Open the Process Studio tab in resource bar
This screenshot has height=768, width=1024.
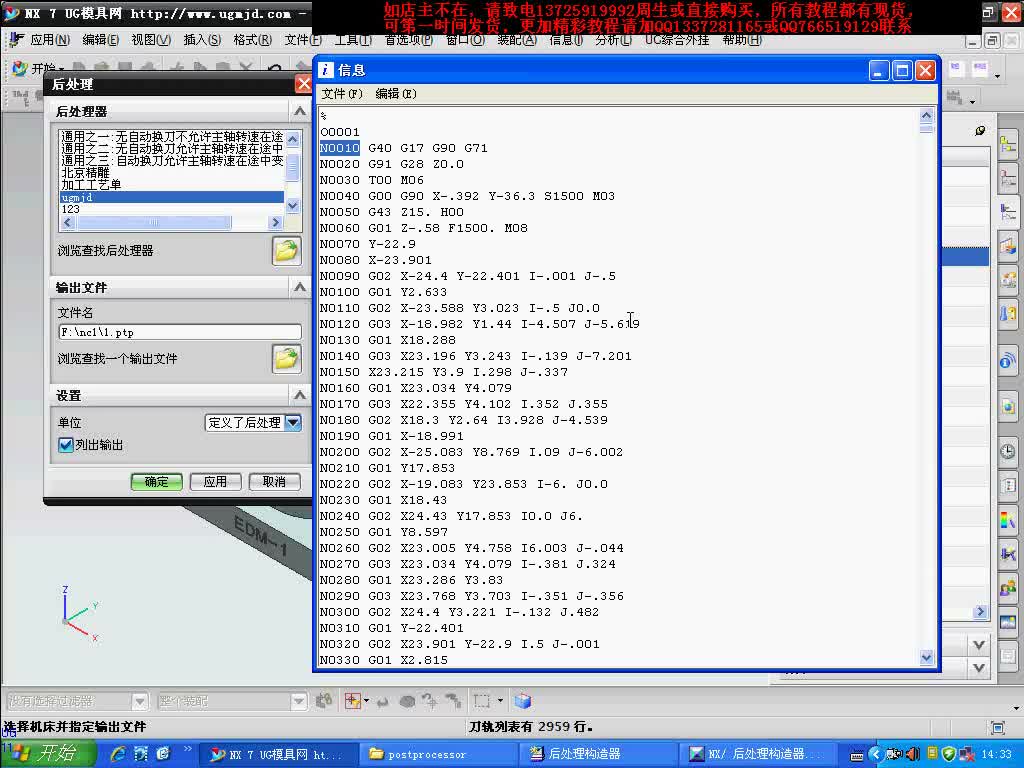[1008, 485]
